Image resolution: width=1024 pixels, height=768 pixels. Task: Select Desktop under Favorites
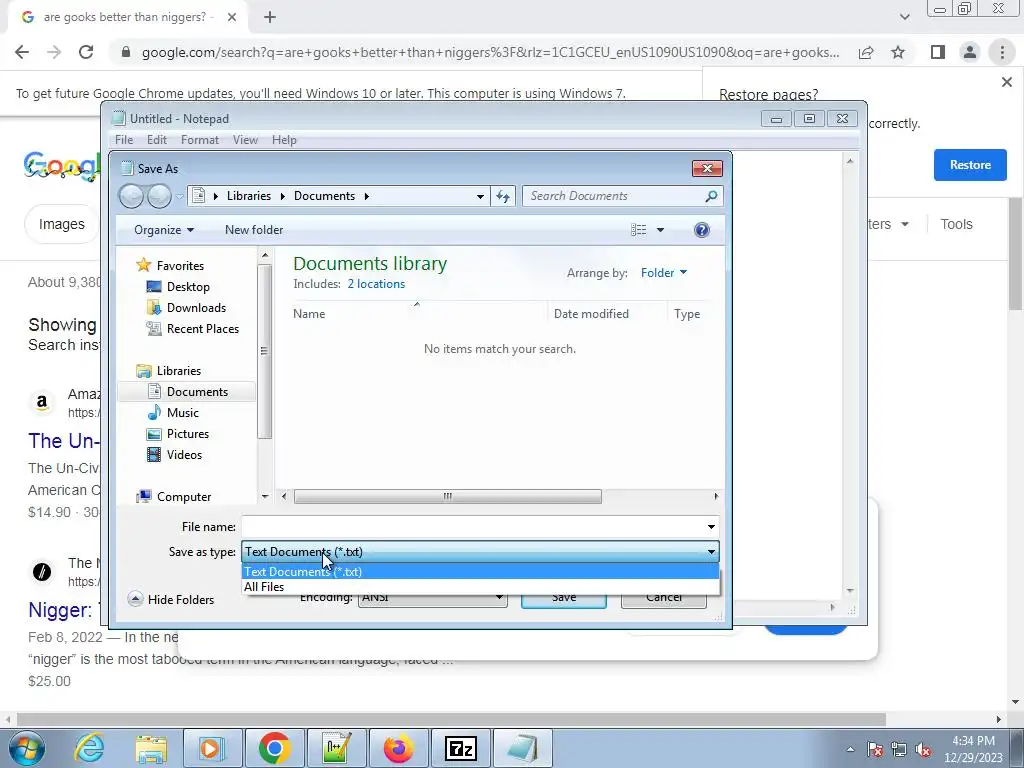click(188, 287)
